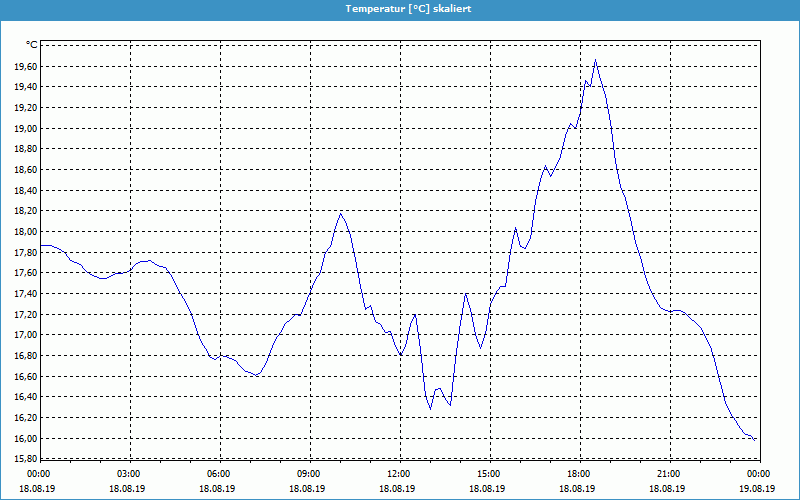Click the 17,00 y-axis value
The image size is (800, 500).
click(x=24, y=335)
